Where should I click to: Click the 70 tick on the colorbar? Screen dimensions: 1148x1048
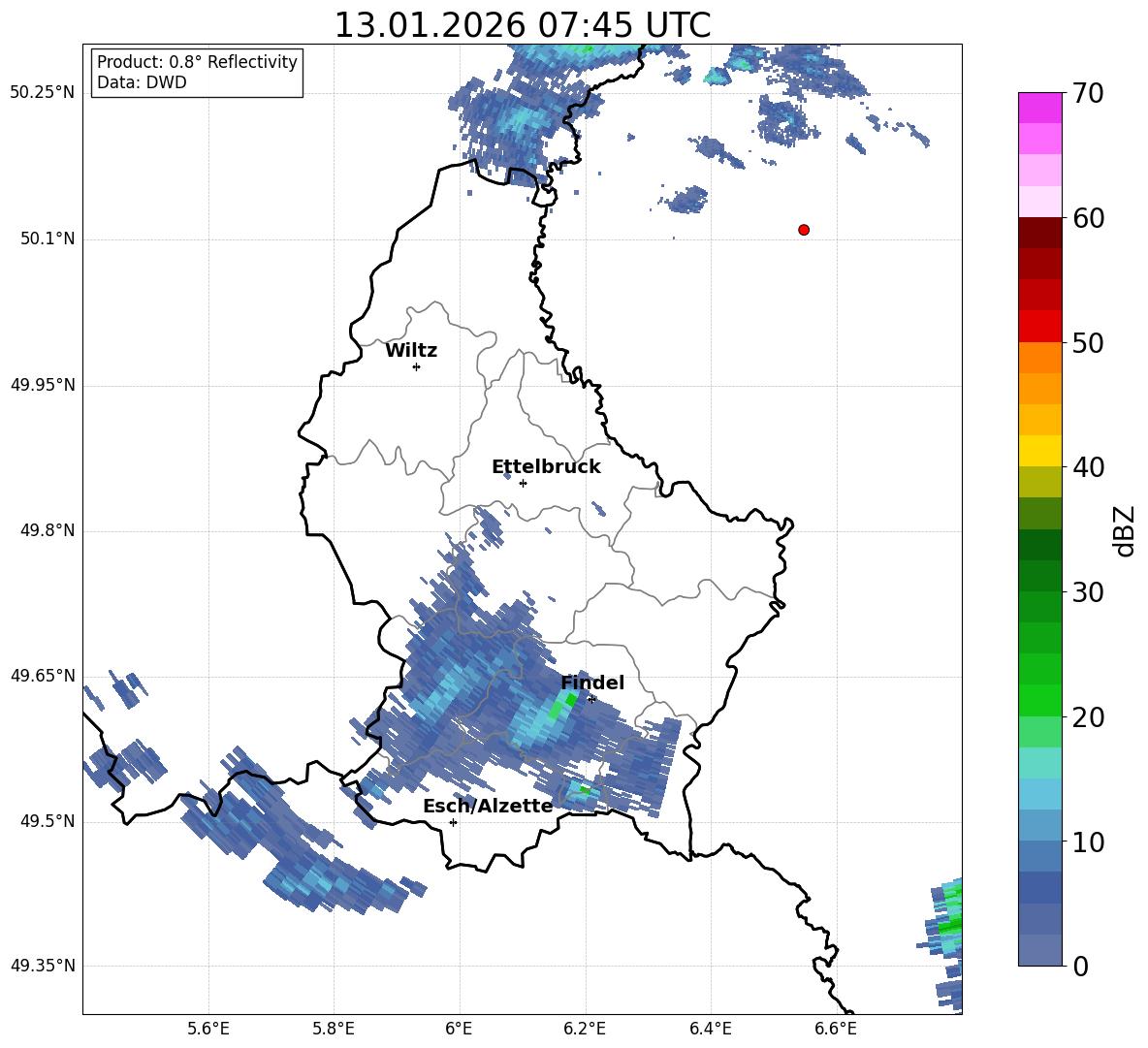(x=1088, y=94)
